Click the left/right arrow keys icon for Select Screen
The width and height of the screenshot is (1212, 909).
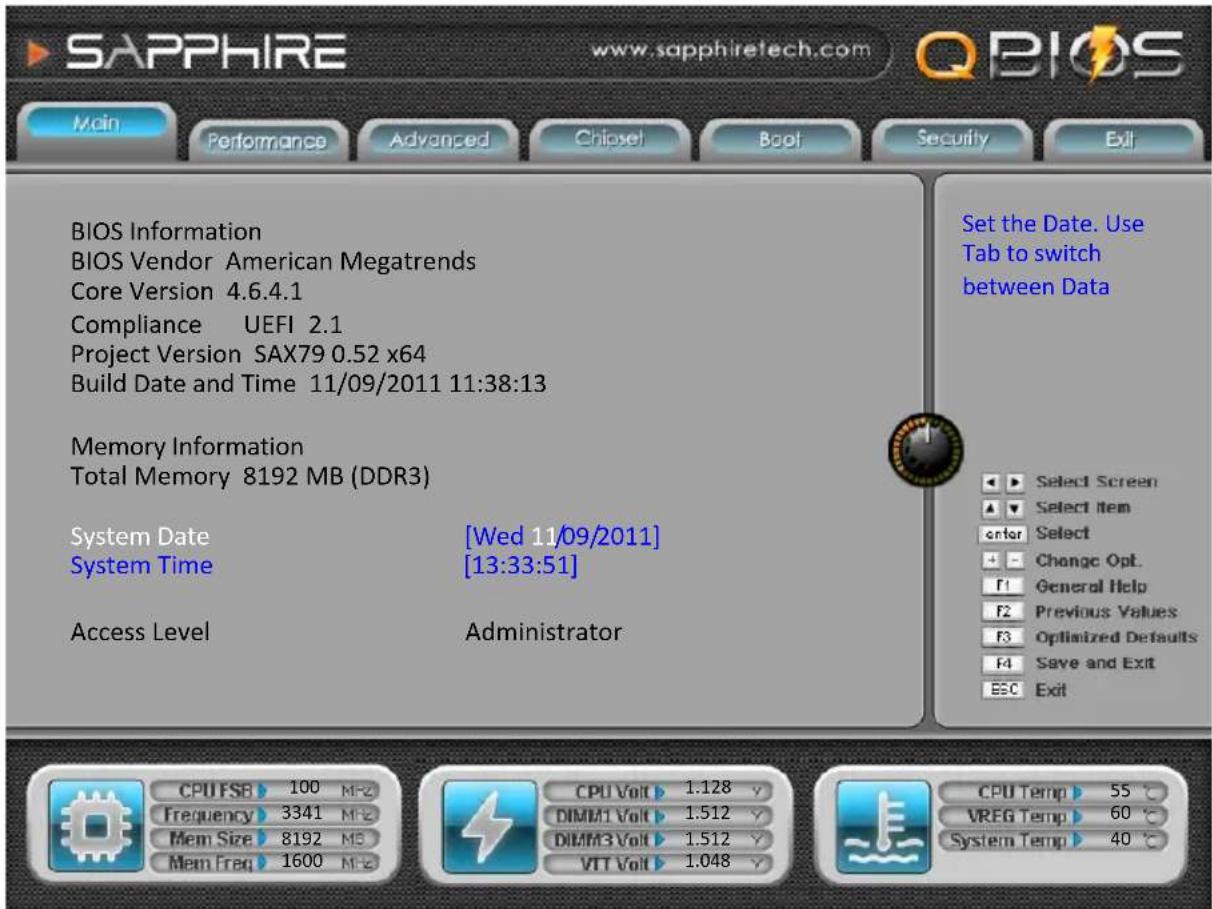1005,482
